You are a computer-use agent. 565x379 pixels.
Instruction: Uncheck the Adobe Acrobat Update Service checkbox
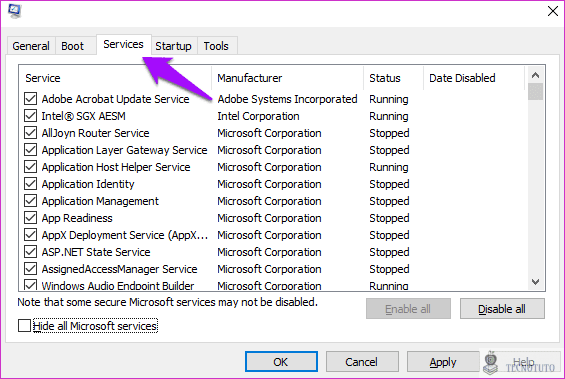30,99
